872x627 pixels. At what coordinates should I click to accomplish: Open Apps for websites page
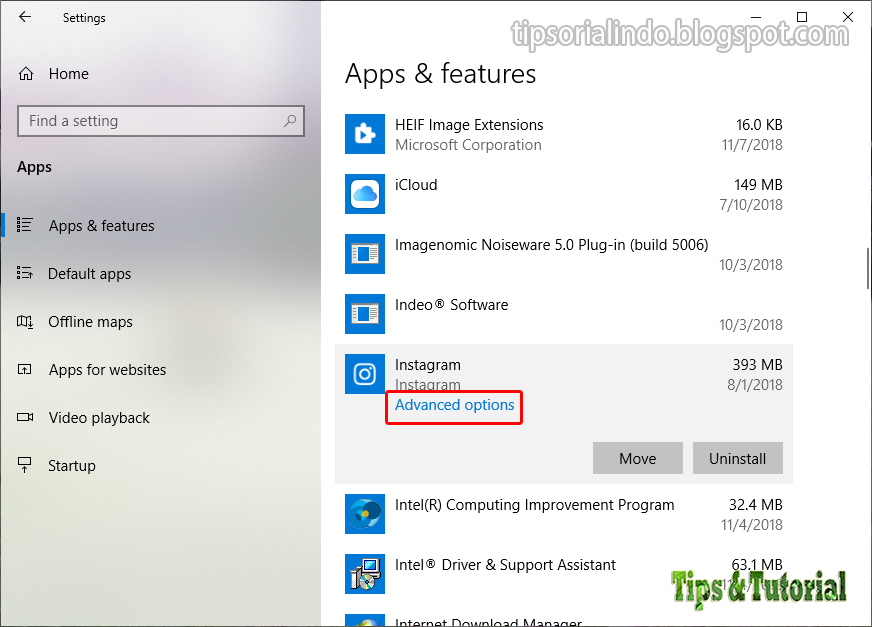(107, 369)
